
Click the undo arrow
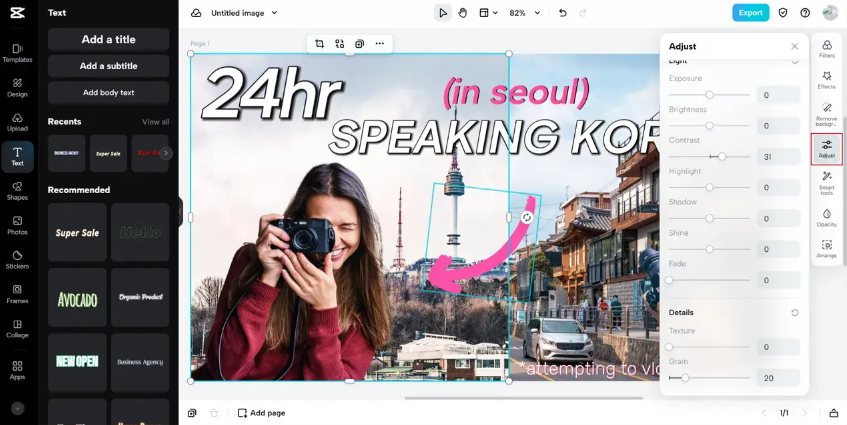point(563,13)
